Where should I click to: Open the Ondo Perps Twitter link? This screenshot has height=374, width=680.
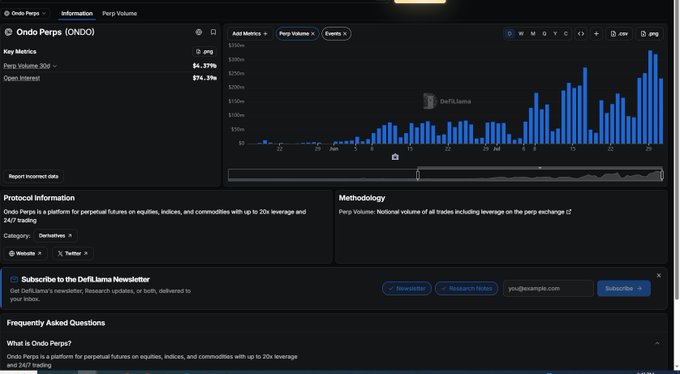[x=73, y=253]
